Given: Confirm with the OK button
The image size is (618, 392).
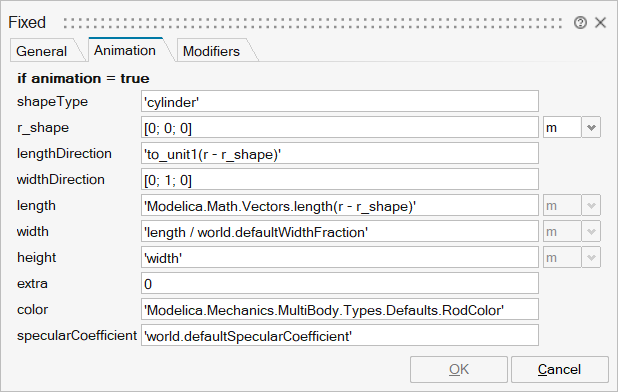Looking at the screenshot, I should tap(459, 370).
